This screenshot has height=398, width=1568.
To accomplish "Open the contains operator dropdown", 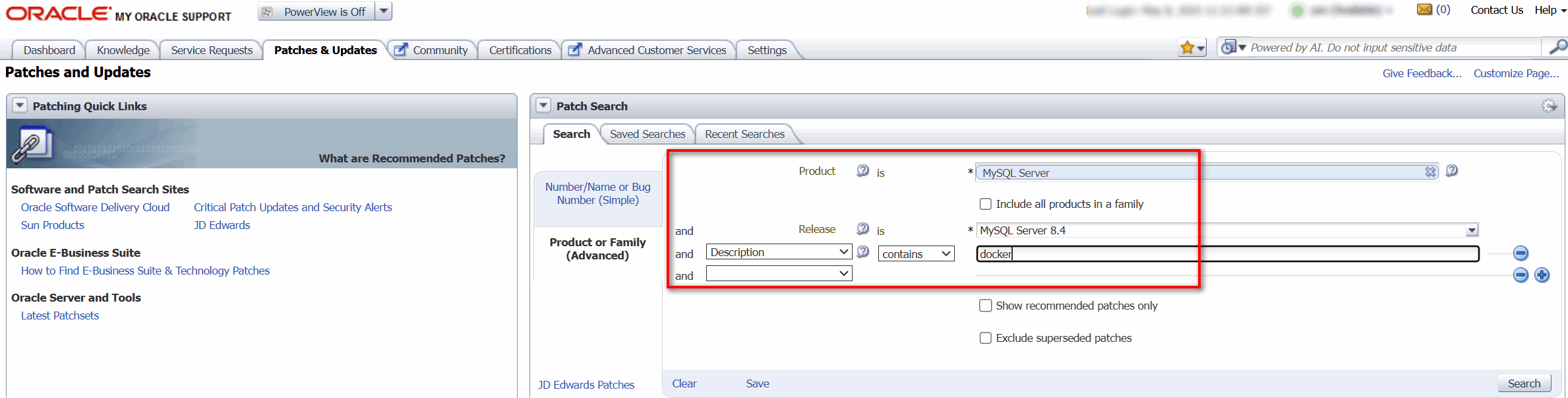I will [x=916, y=254].
